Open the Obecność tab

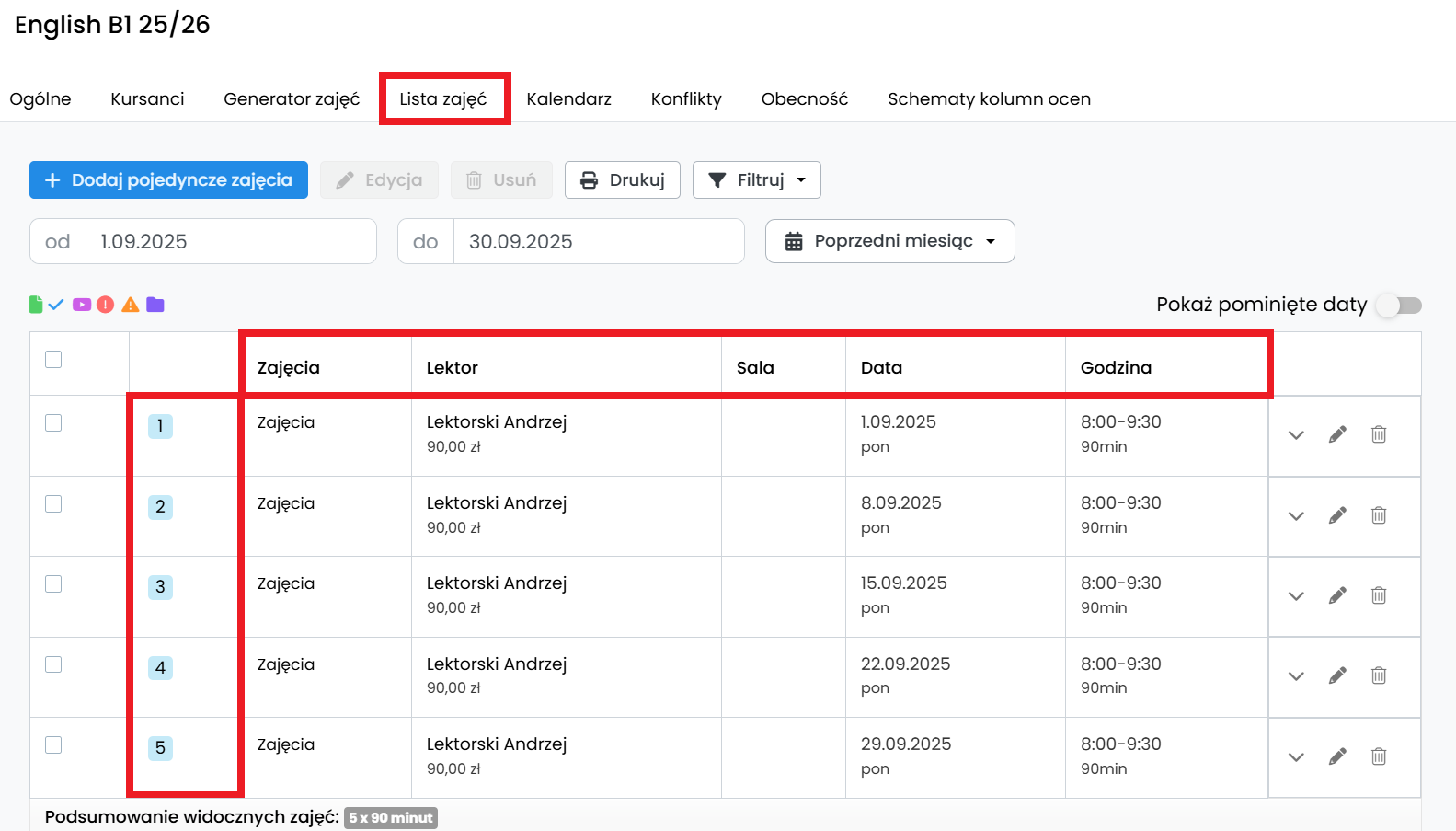point(804,98)
